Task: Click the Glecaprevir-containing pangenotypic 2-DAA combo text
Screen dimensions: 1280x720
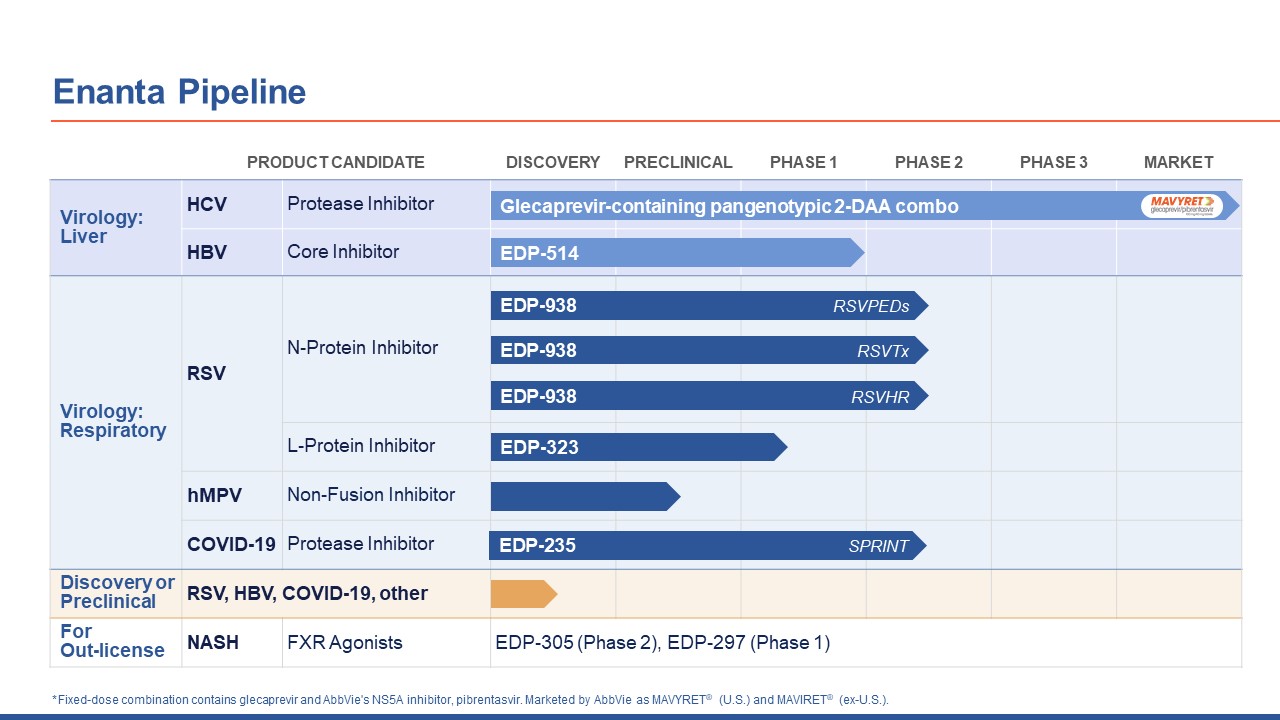Action: pos(729,207)
